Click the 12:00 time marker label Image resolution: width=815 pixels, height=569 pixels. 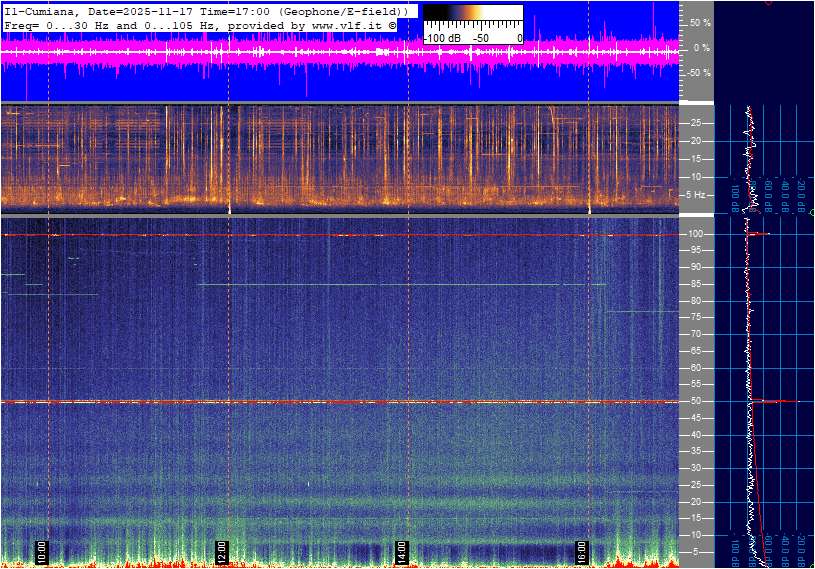click(221, 551)
